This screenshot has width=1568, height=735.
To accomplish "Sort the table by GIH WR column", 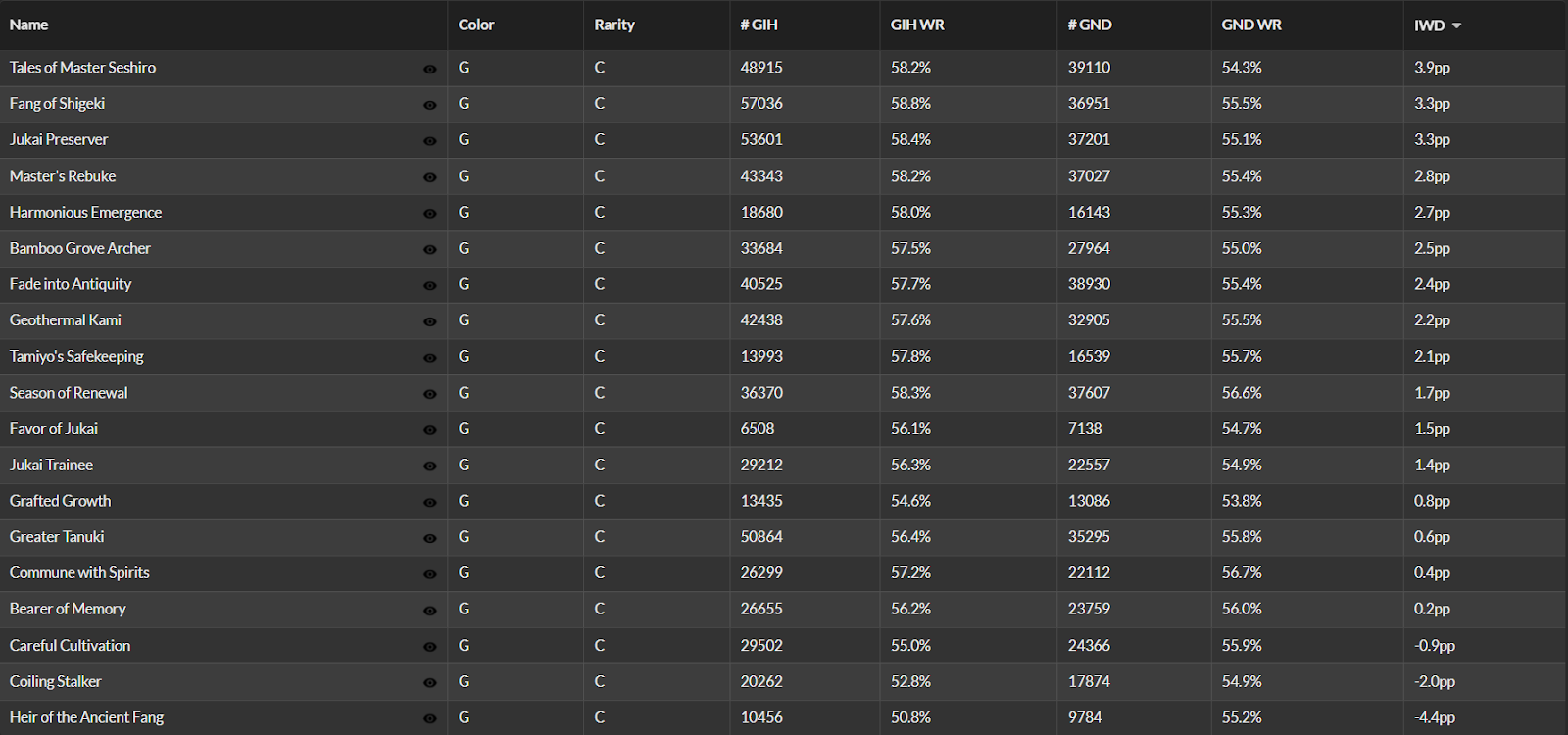I will click(917, 25).
